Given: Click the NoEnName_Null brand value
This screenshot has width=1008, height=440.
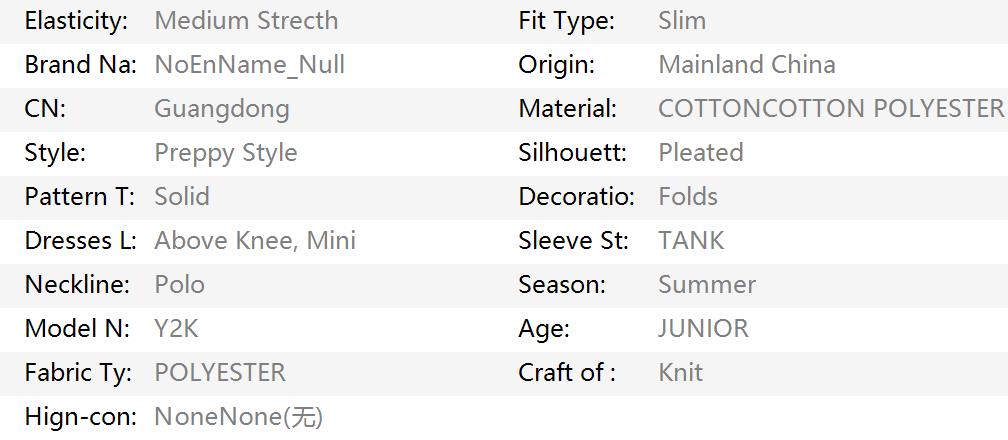Looking at the screenshot, I should click(249, 65).
